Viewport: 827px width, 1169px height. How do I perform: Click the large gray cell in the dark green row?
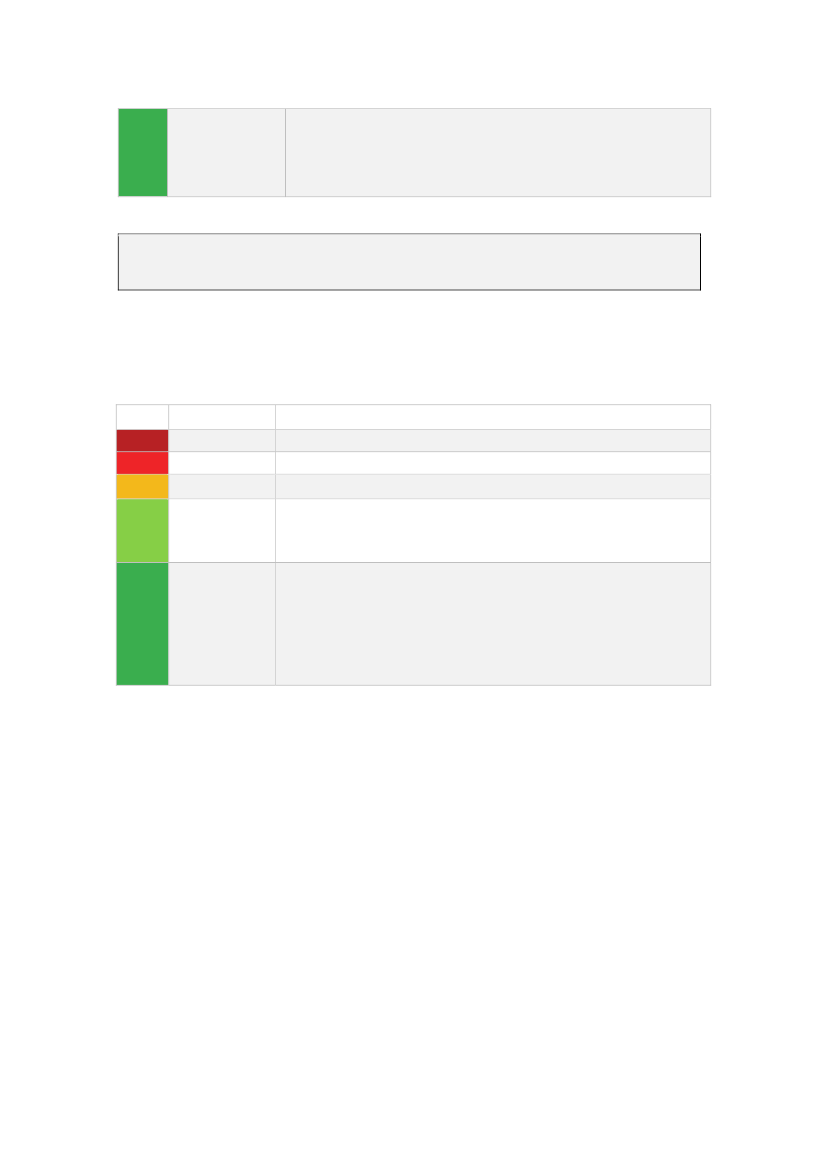pyautogui.click(x=492, y=623)
